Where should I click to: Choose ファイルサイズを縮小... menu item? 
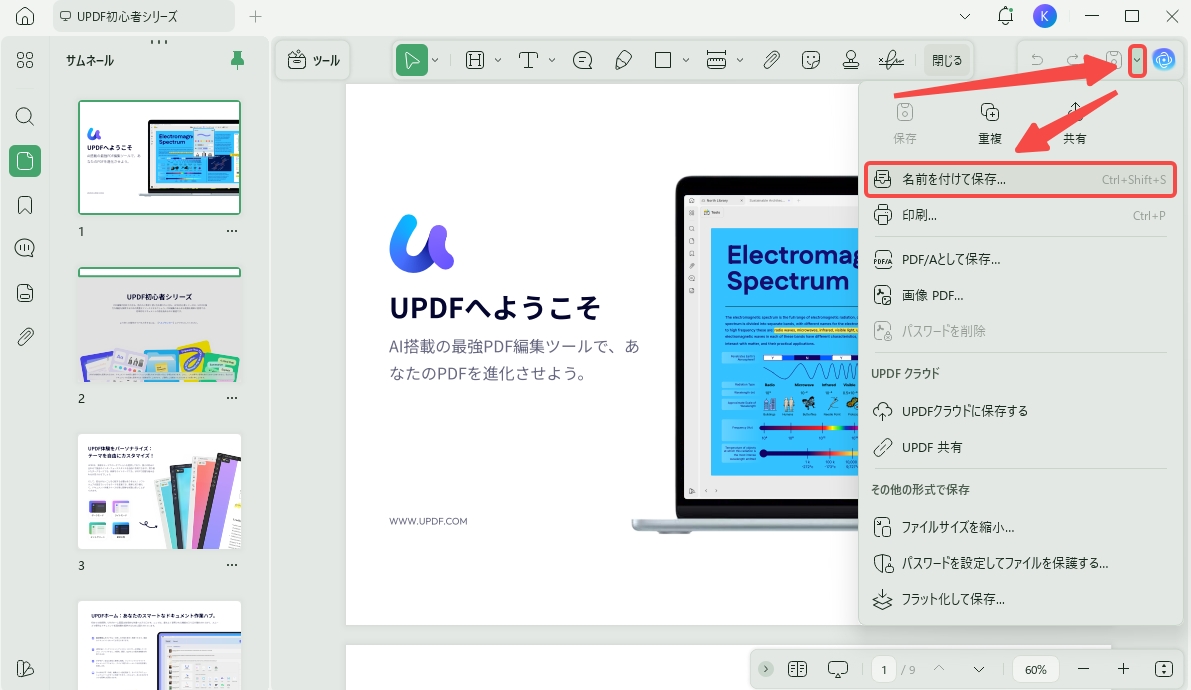(1020, 527)
